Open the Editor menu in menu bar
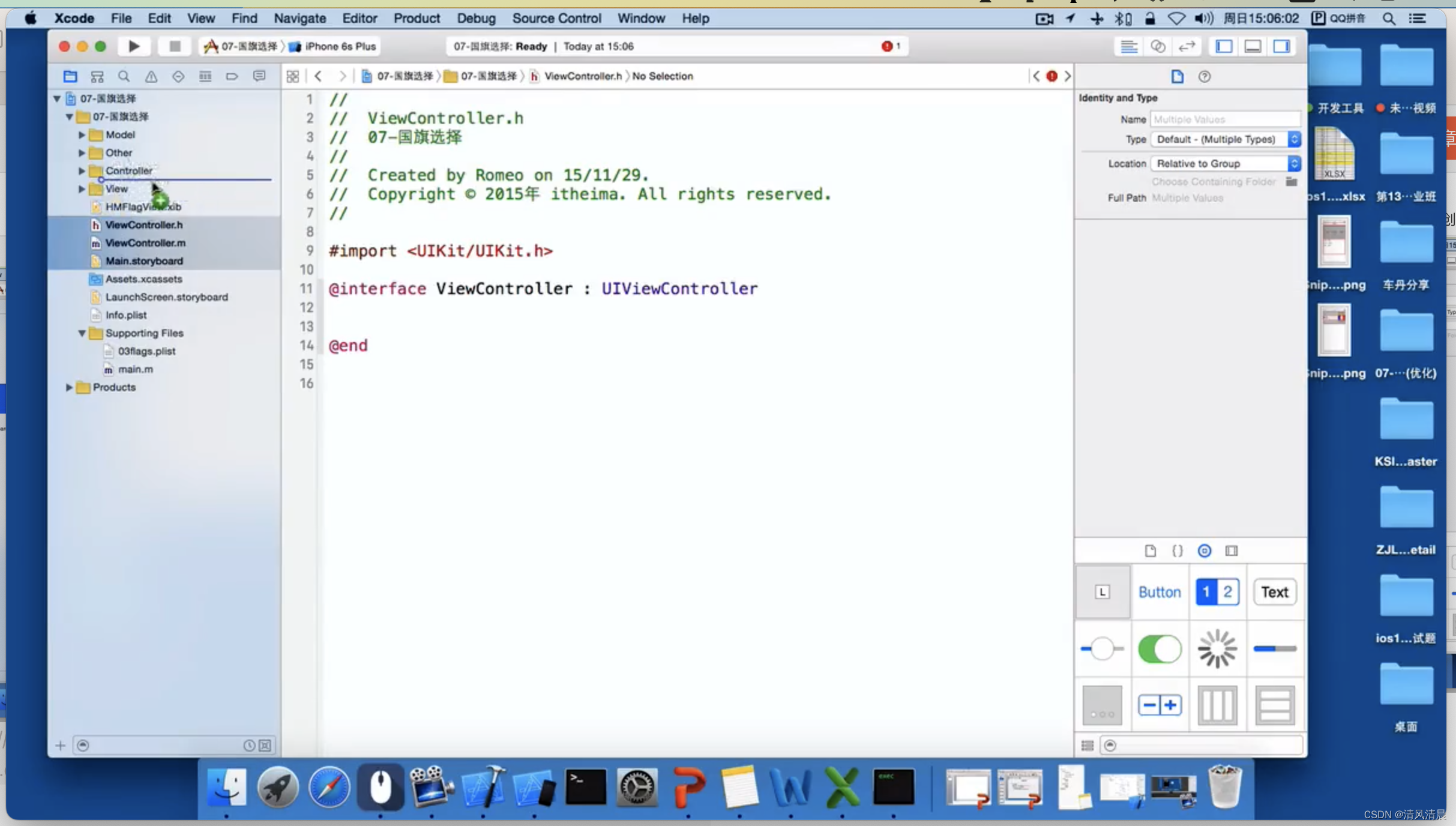This screenshot has width=1456, height=826. [x=357, y=18]
